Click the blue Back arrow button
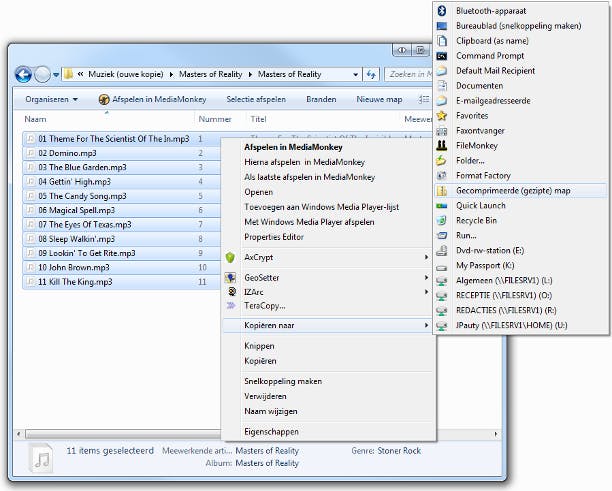612x491 pixels. point(23,74)
